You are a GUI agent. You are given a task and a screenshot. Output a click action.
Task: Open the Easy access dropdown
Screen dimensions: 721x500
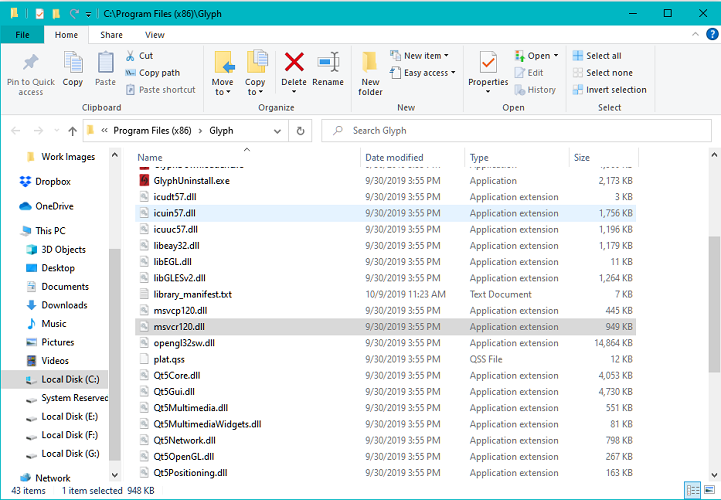[423, 73]
